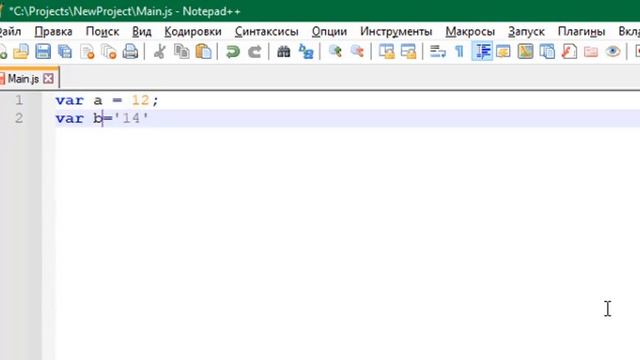
Task: Toggle file monitoring eye icon
Action: coord(613,52)
